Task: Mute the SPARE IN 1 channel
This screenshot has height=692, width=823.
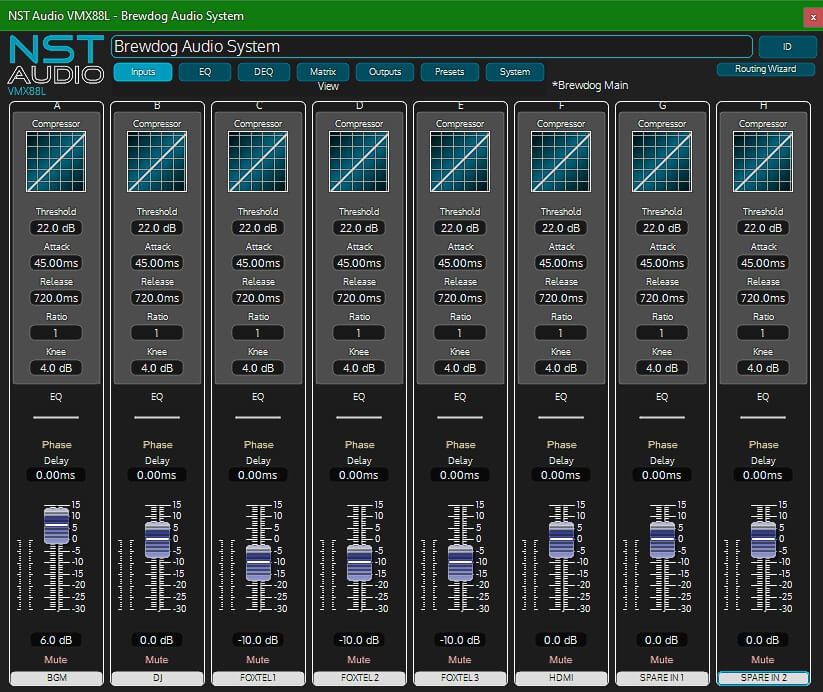Action: [x=662, y=659]
